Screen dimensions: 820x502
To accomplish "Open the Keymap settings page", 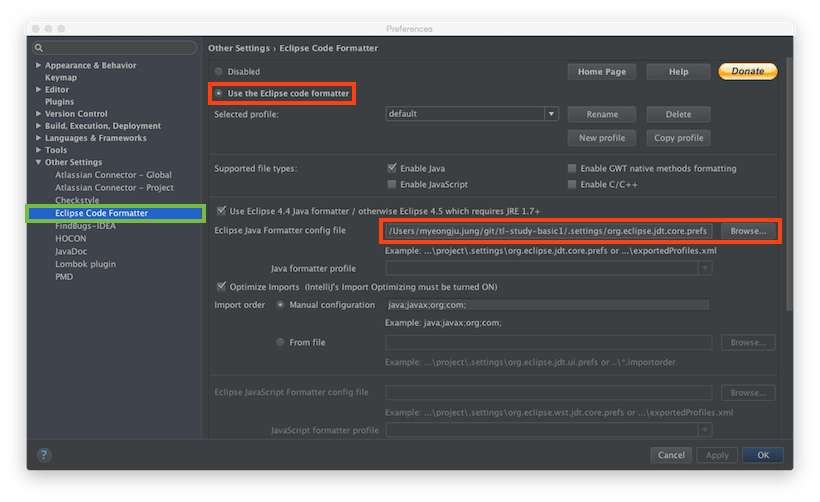I will click(61, 77).
